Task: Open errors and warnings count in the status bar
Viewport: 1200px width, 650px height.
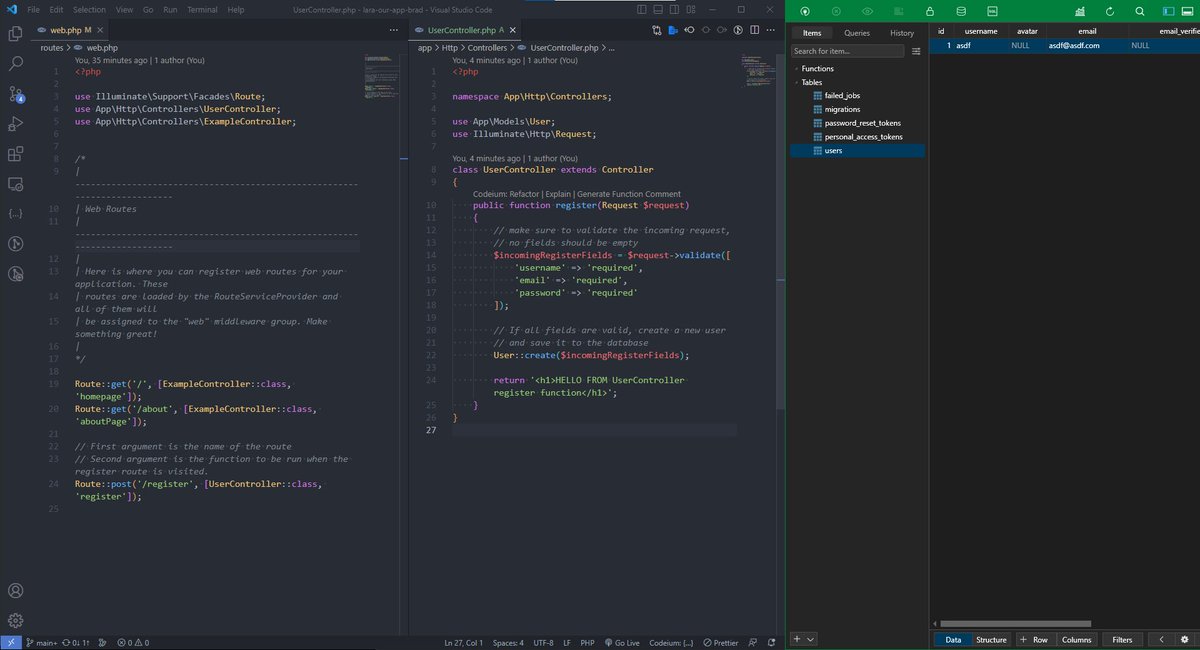Action: pyautogui.click(x=131, y=642)
